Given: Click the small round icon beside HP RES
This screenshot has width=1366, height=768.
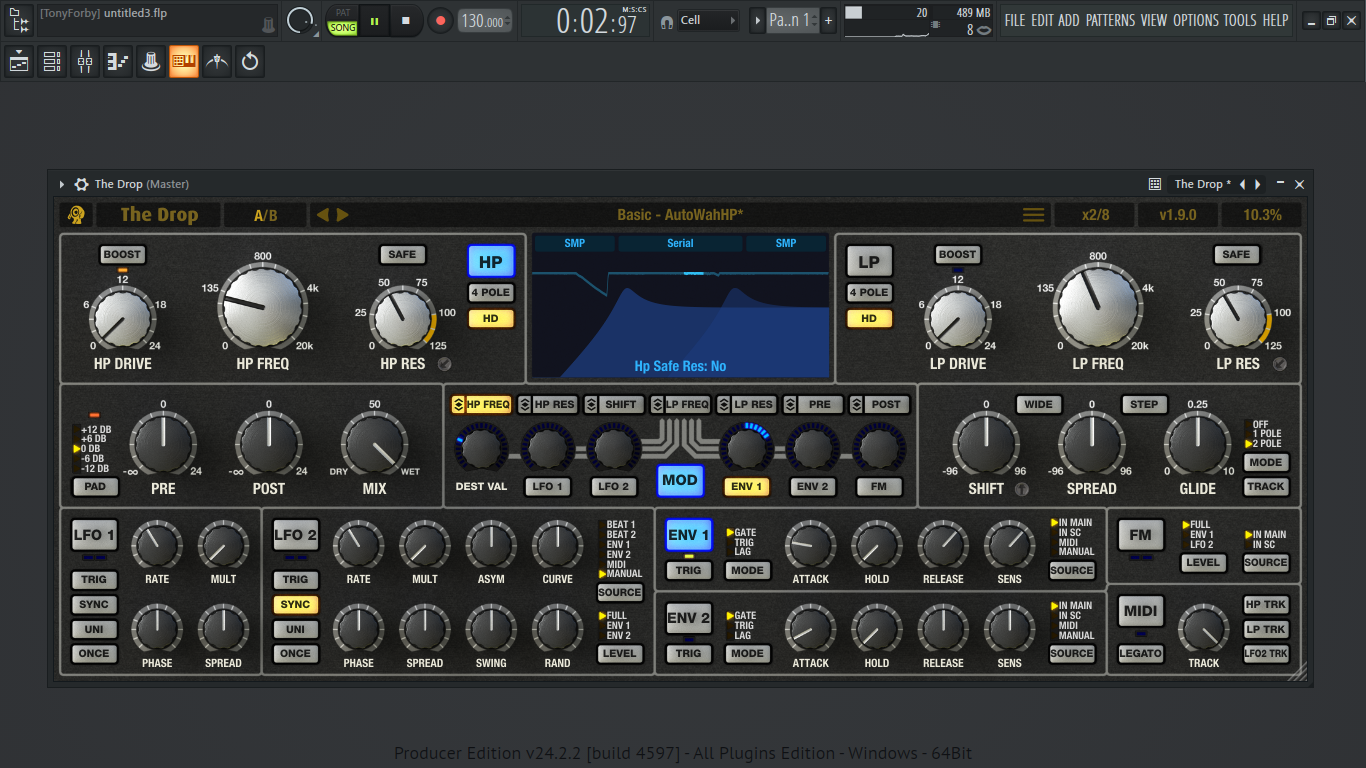Looking at the screenshot, I should [x=444, y=364].
